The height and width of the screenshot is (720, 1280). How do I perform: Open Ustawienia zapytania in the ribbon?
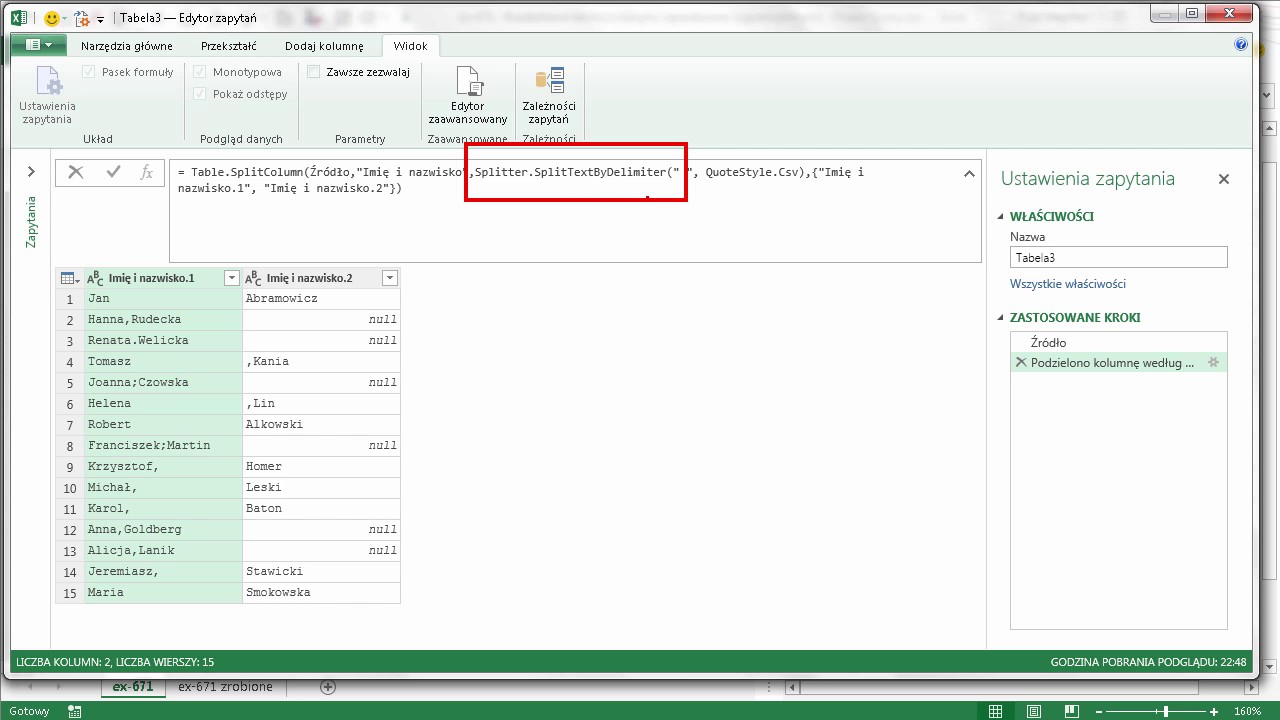click(47, 96)
